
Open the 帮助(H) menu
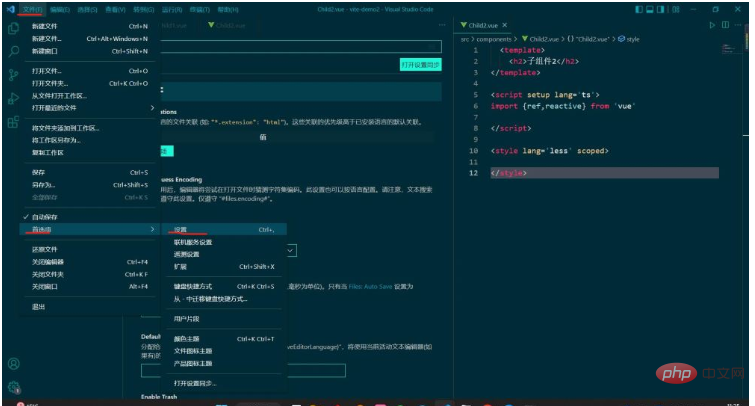[x=228, y=10]
